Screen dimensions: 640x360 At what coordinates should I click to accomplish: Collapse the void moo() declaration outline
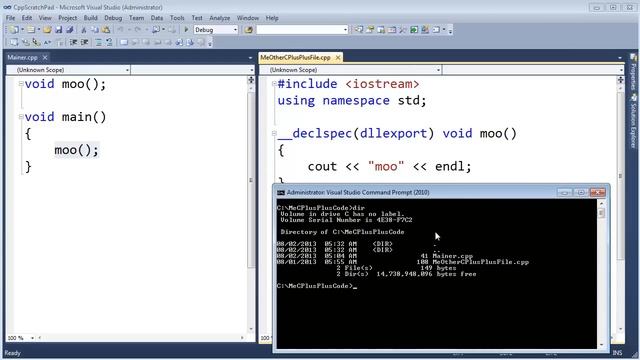(20, 84)
